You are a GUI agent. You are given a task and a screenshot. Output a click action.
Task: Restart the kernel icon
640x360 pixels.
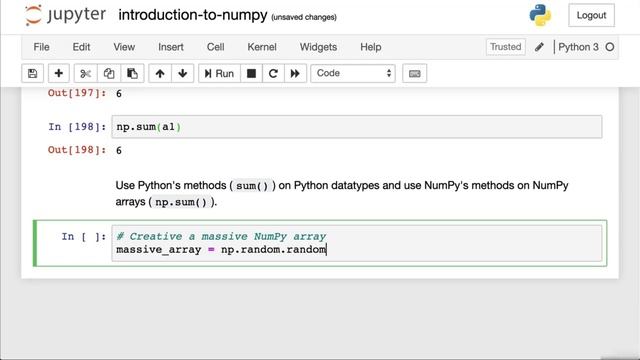coord(273,73)
